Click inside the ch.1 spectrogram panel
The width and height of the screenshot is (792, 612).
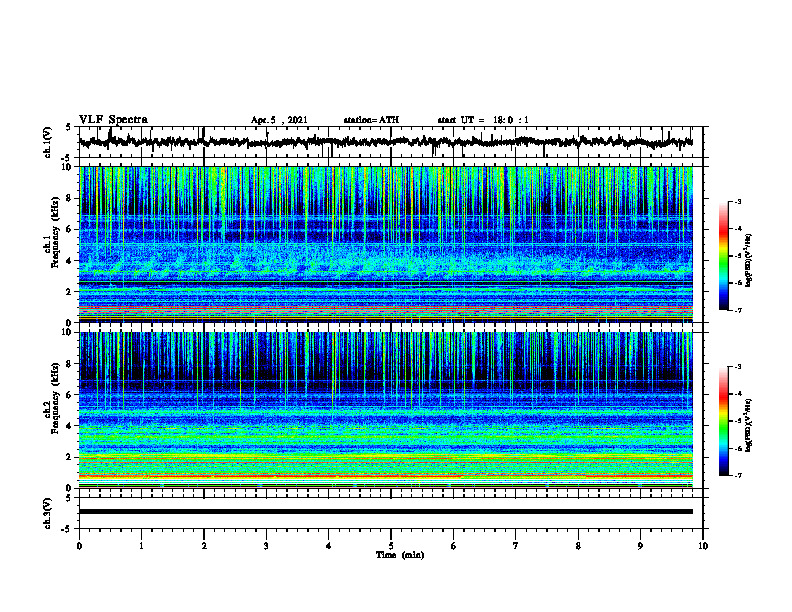click(386, 244)
